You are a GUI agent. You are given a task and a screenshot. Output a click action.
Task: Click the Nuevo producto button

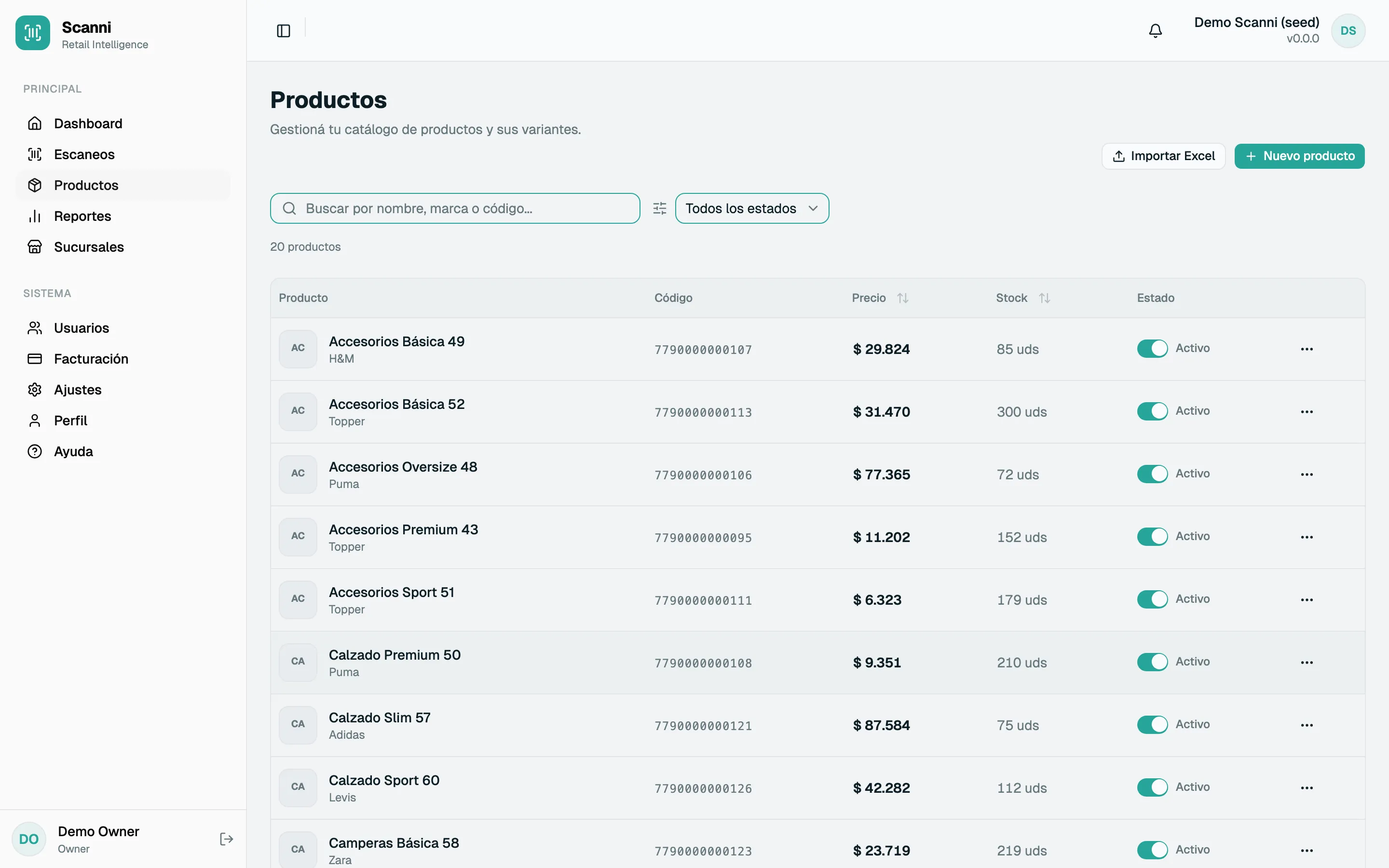(1299, 156)
